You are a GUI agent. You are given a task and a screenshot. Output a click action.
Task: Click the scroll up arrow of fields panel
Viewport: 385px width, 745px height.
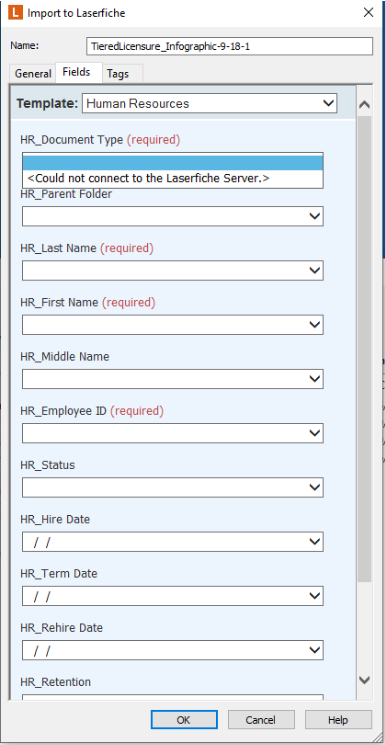click(x=364, y=105)
